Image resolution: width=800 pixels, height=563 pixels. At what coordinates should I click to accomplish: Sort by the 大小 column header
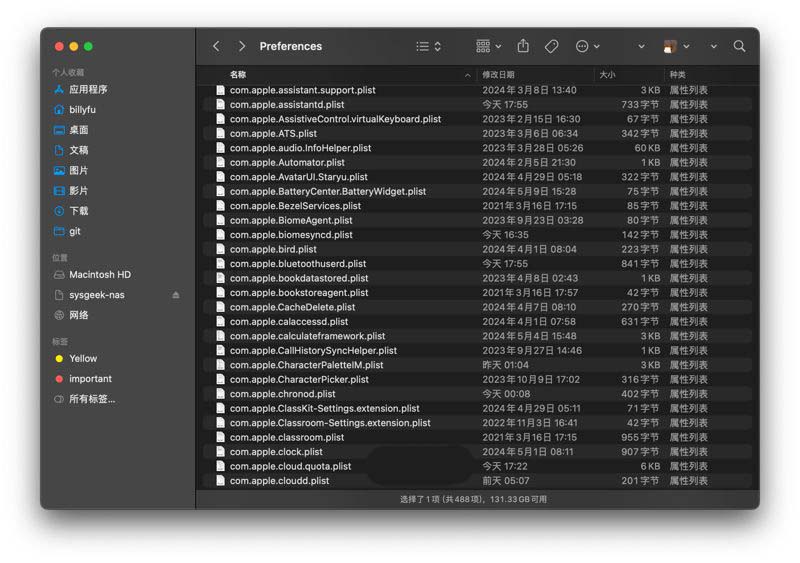(x=607, y=75)
